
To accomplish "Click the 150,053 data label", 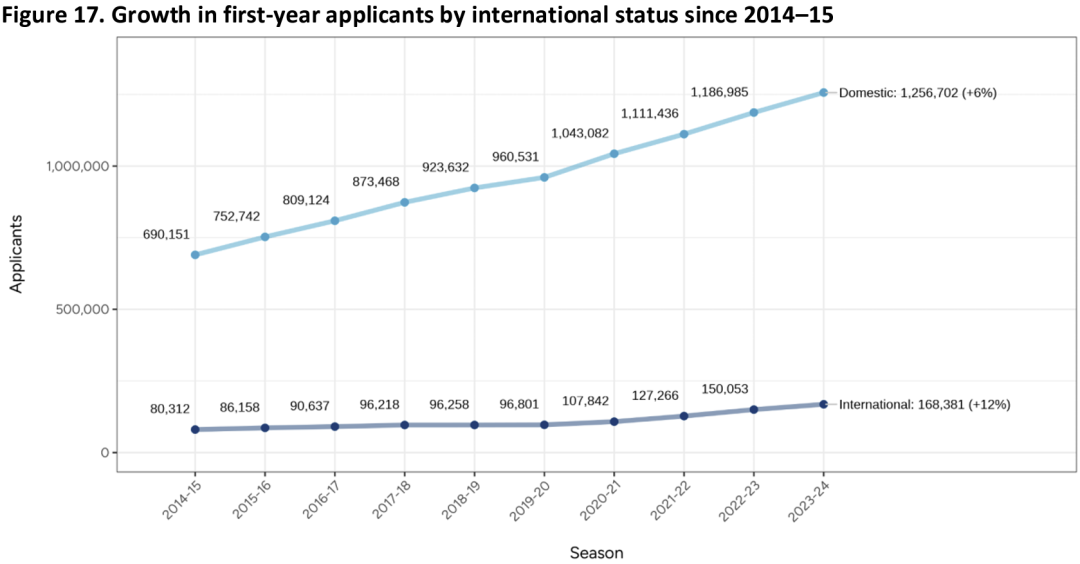I will 725,389.
